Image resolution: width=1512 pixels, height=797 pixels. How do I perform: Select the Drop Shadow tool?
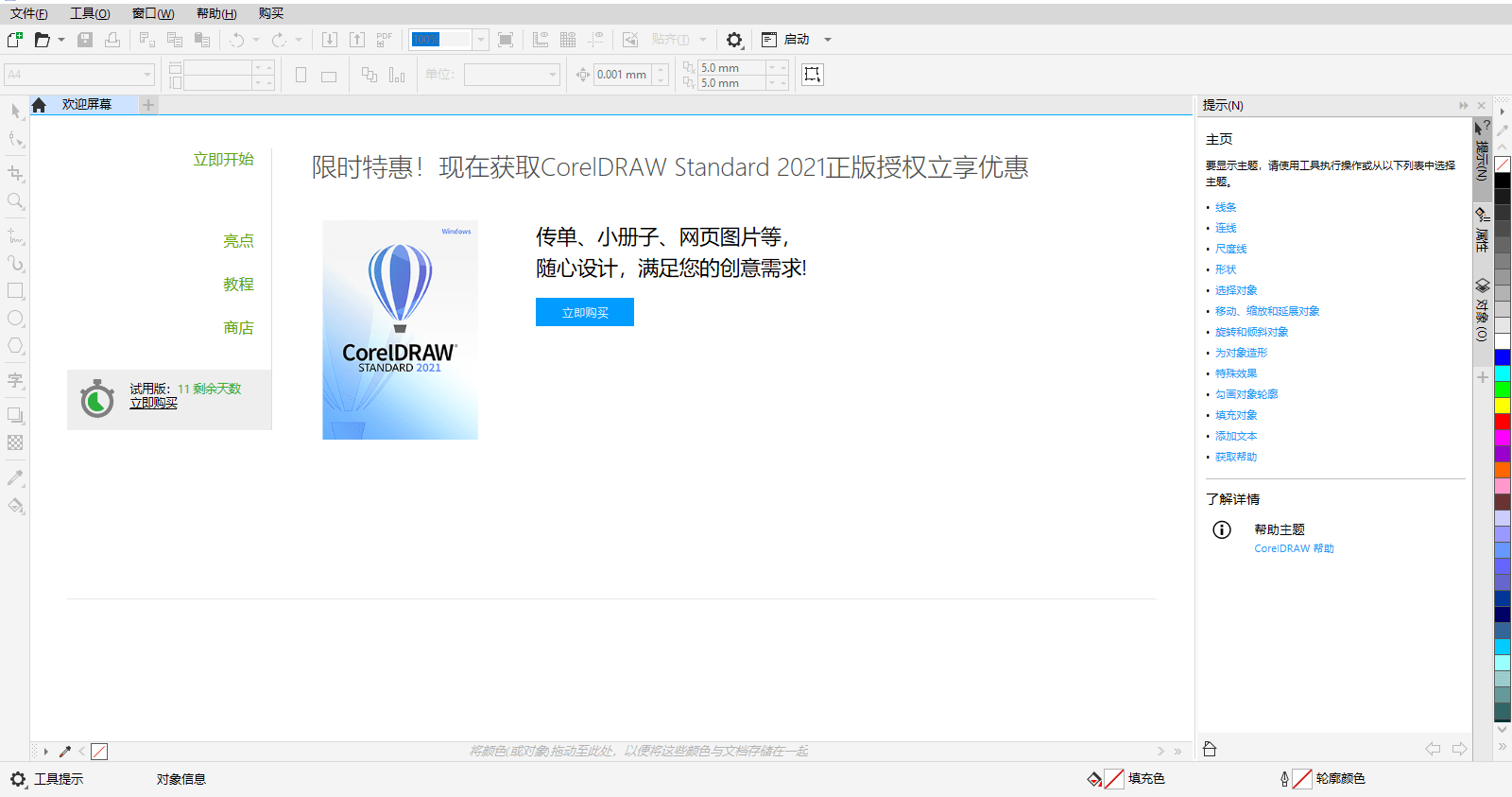pyautogui.click(x=15, y=415)
